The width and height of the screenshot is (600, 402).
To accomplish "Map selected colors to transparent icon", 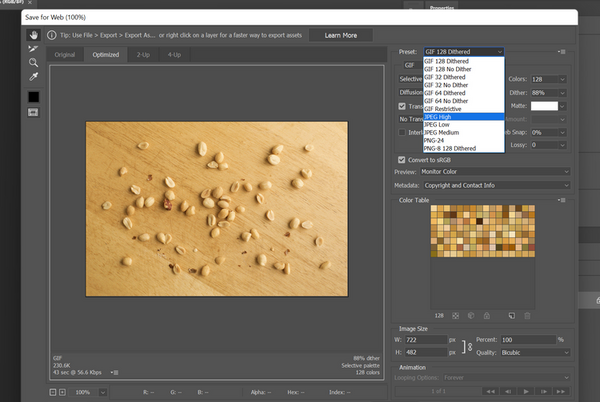I will pos(455,316).
